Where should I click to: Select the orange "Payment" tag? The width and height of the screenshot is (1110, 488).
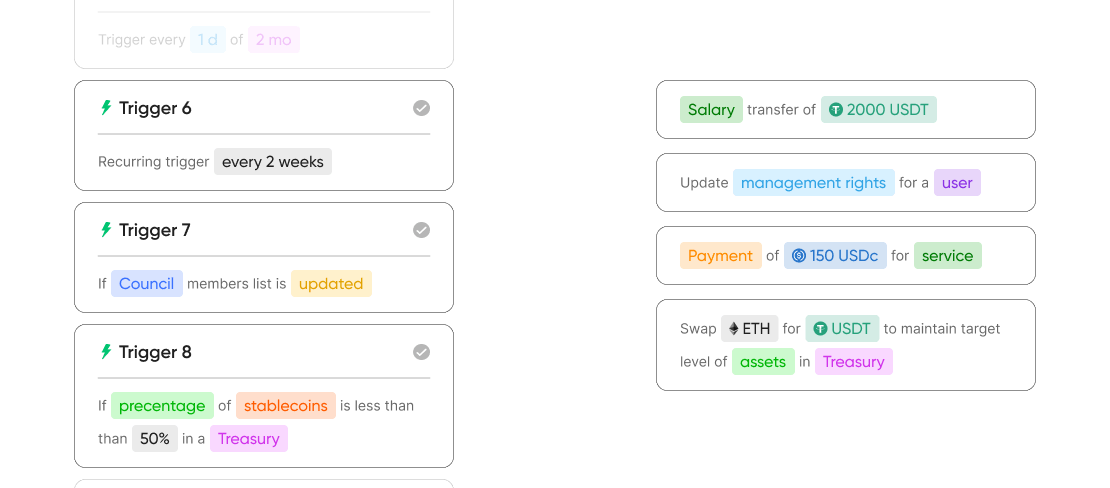[x=720, y=256]
